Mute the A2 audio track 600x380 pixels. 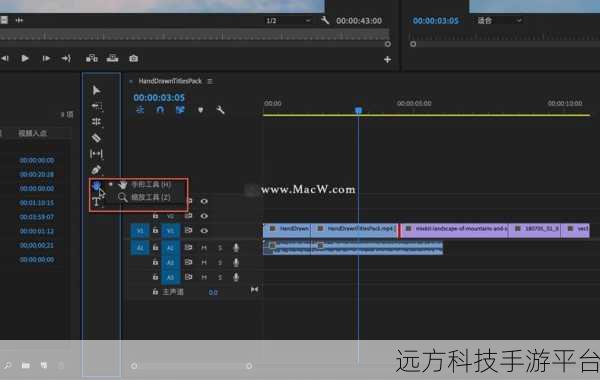click(x=204, y=263)
